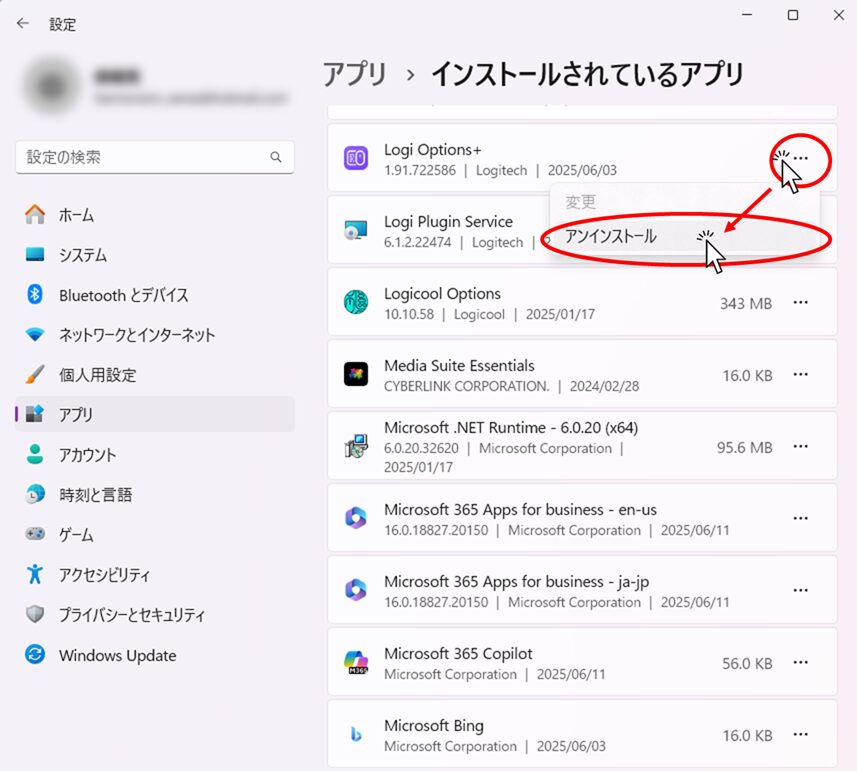Click the アプリ breadcrumb link
857x771 pixels.
pyautogui.click(x=355, y=74)
